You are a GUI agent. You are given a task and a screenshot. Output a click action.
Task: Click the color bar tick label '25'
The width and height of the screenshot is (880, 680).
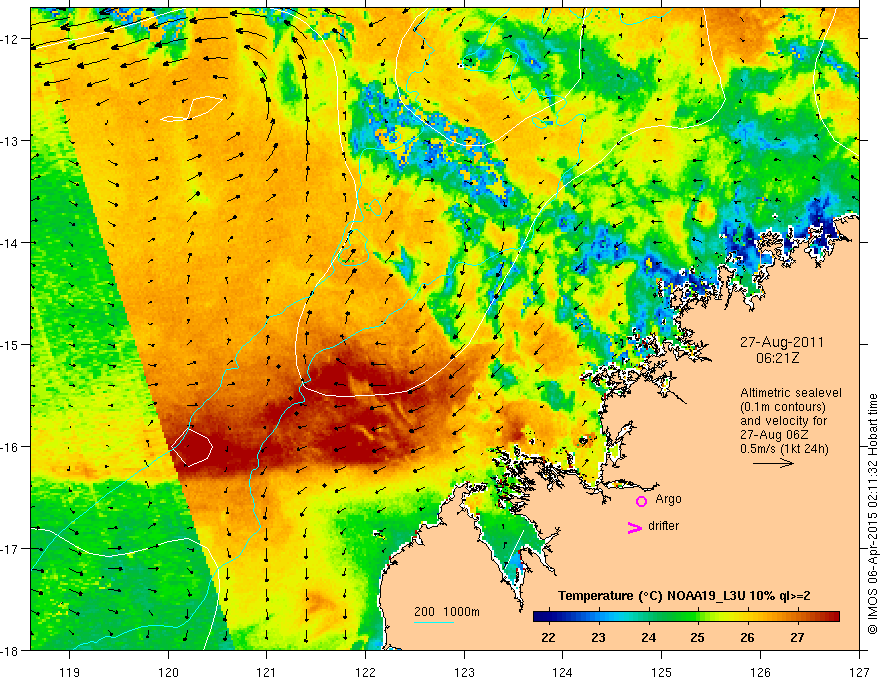pyautogui.click(x=698, y=637)
